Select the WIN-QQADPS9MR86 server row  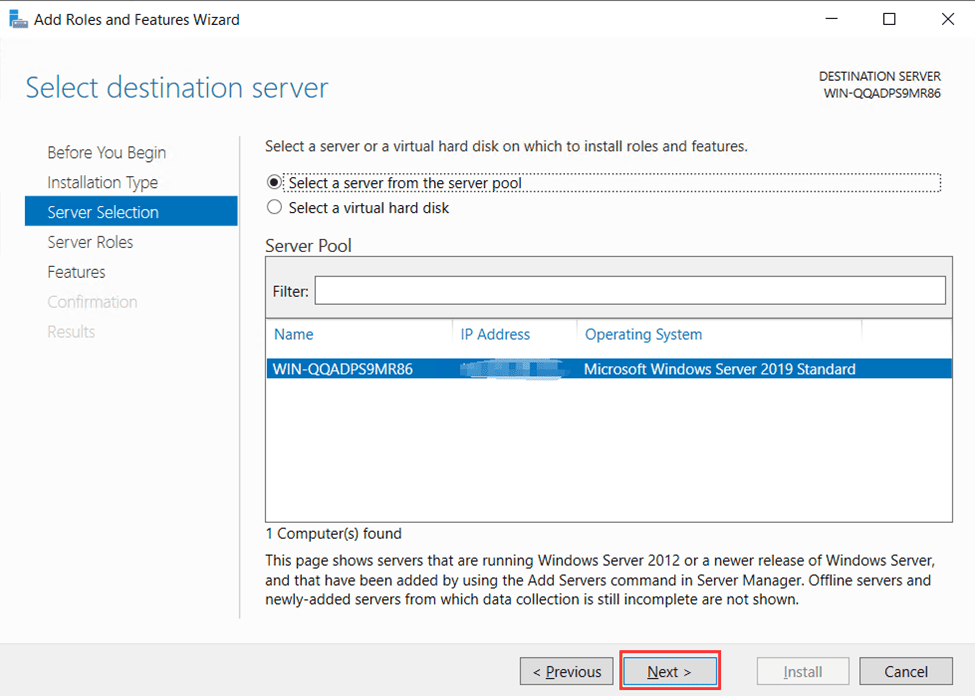pos(500,368)
